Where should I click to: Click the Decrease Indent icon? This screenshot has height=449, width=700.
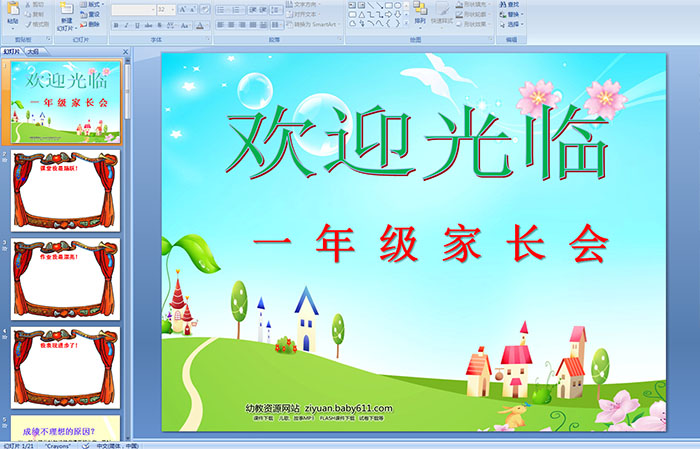click(x=253, y=10)
